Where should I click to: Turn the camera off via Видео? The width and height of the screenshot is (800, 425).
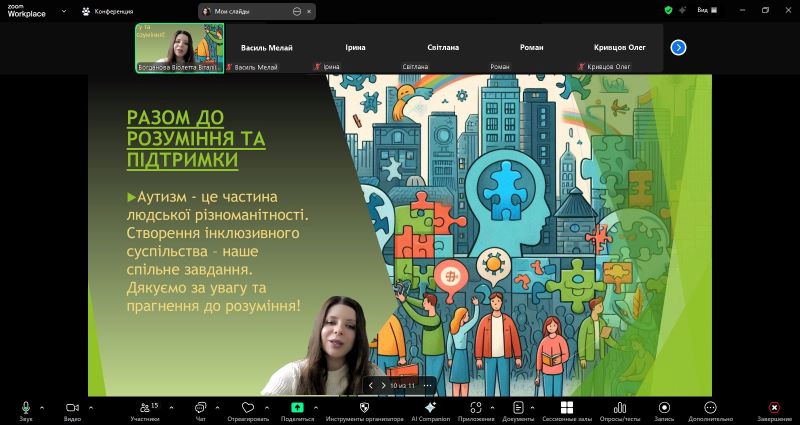click(72, 411)
